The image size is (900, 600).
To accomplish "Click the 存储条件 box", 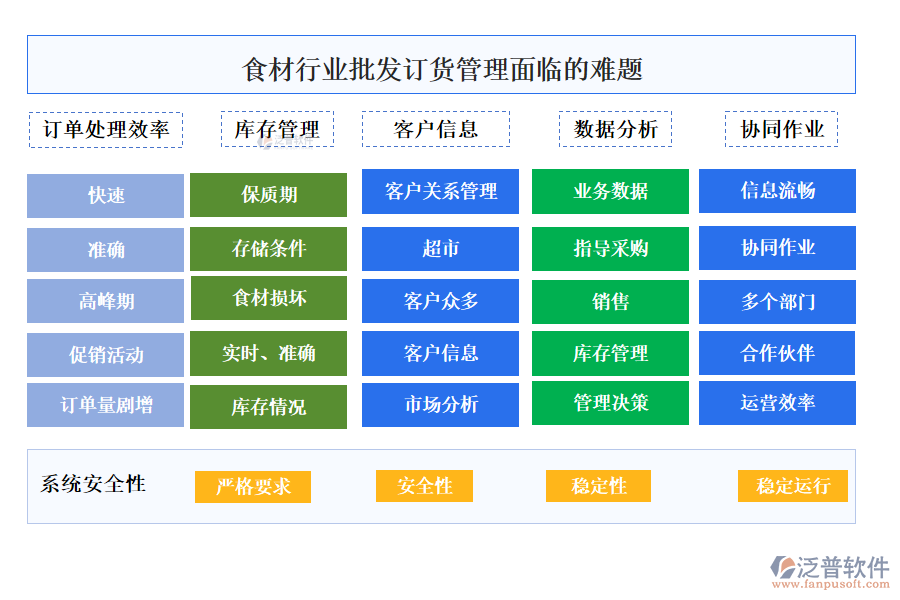I will pos(269,249).
